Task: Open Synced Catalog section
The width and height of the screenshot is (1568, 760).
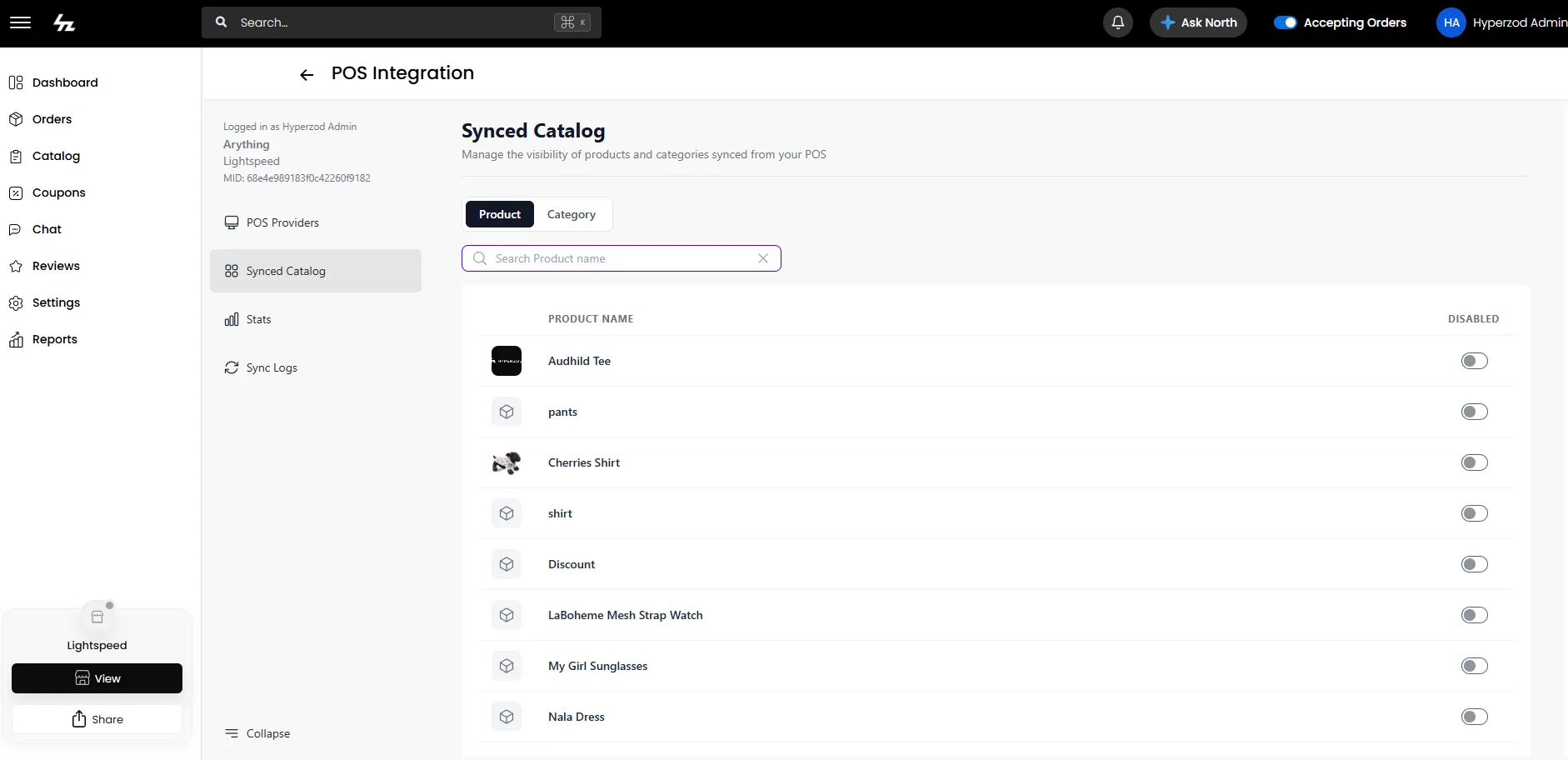Action: (316, 271)
